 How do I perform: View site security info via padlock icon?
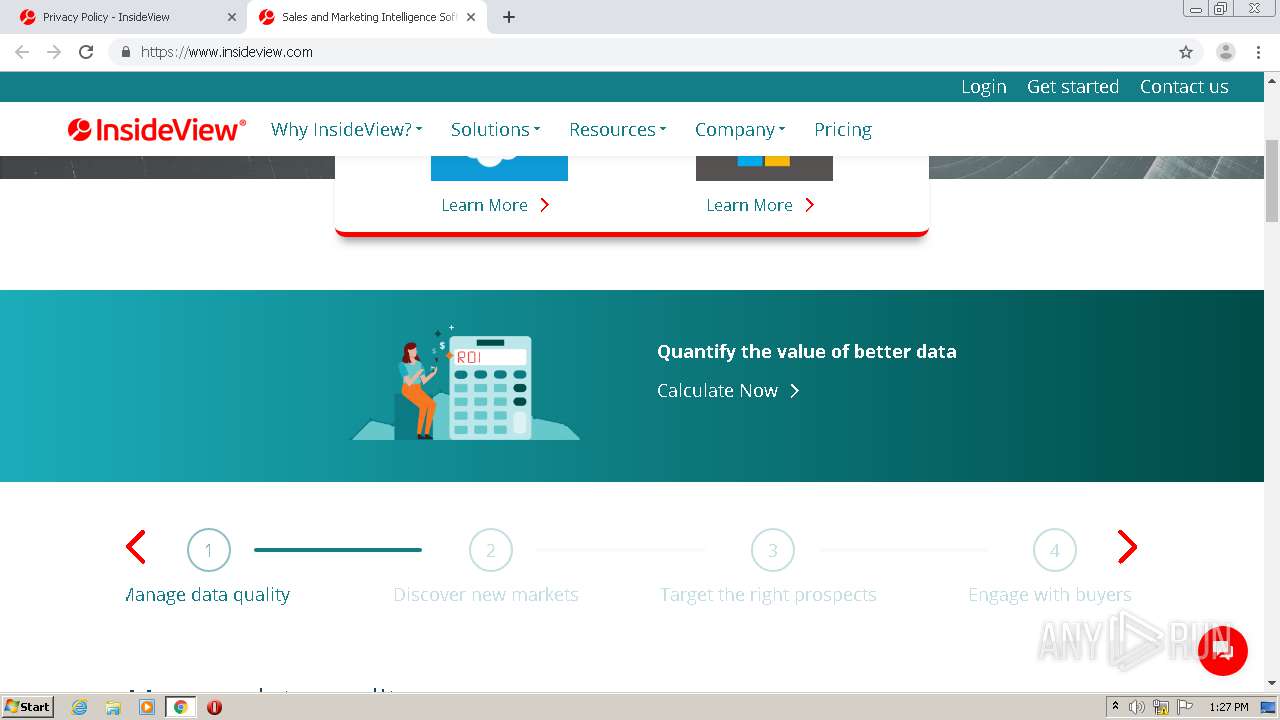tap(126, 52)
